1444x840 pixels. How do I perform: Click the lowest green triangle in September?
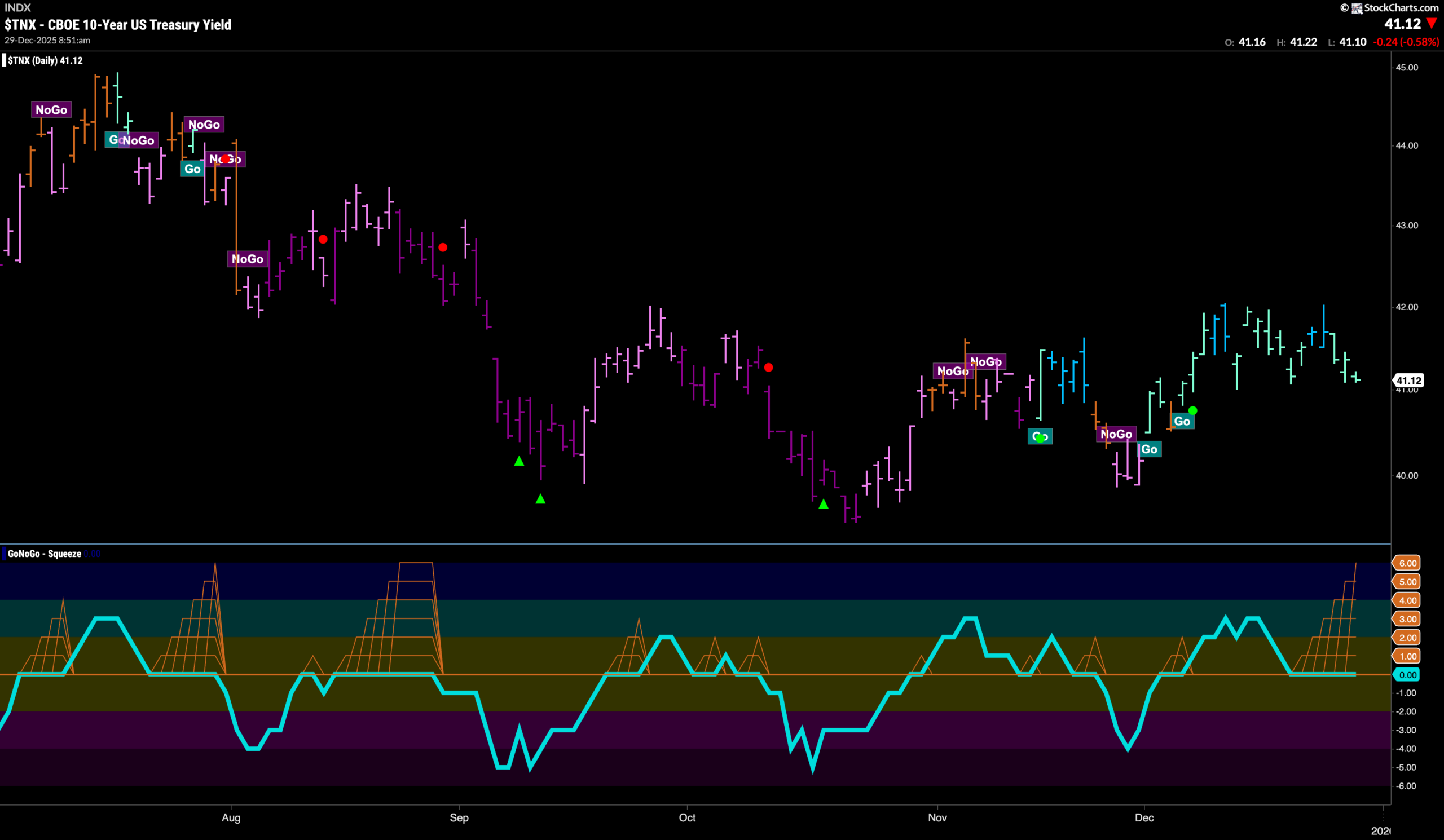coord(540,499)
